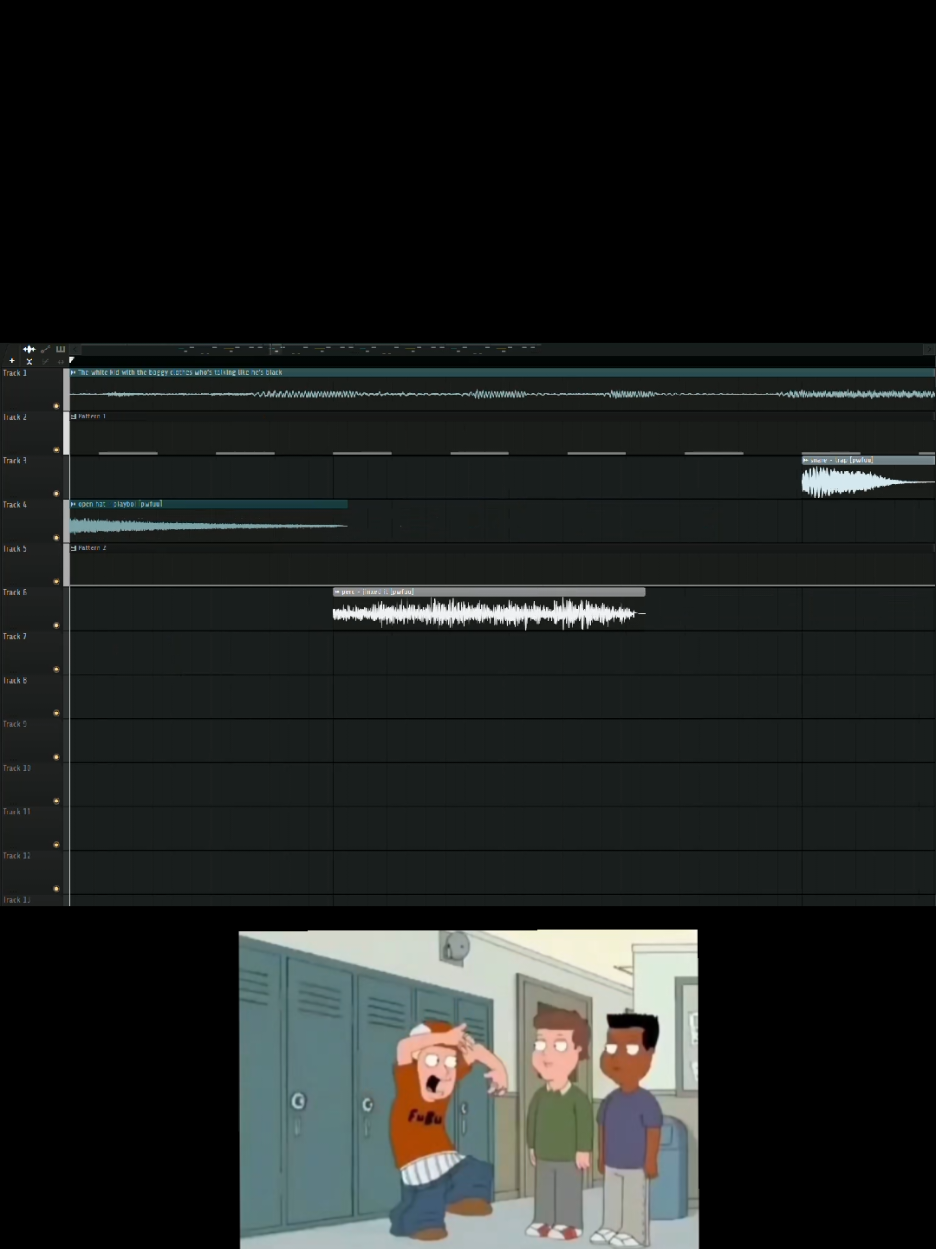Open the open hat clip menu on Track 4

pyautogui.click(x=73, y=504)
